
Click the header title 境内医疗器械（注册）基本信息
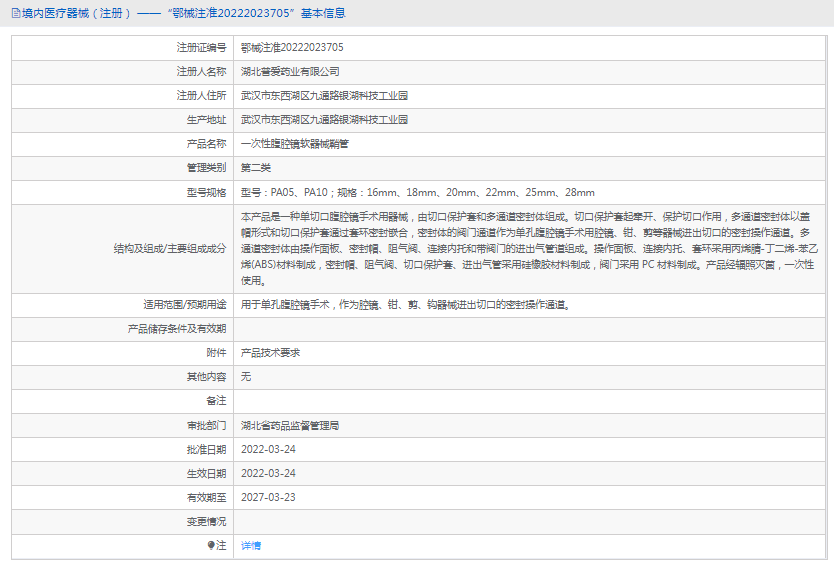[x=184, y=13]
